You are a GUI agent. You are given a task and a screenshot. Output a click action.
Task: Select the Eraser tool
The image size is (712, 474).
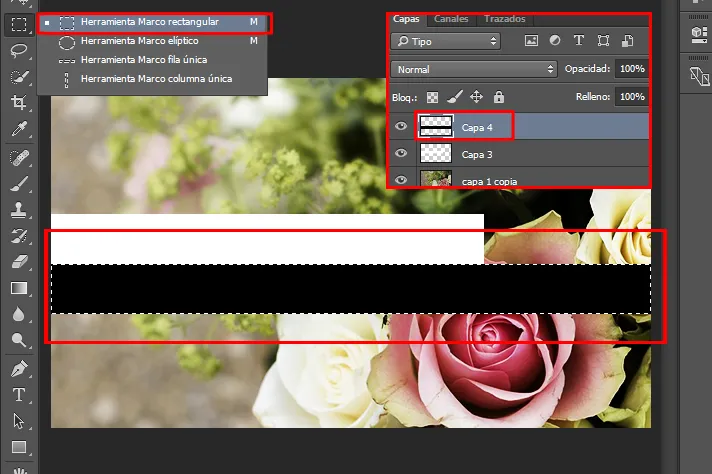[19, 262]
